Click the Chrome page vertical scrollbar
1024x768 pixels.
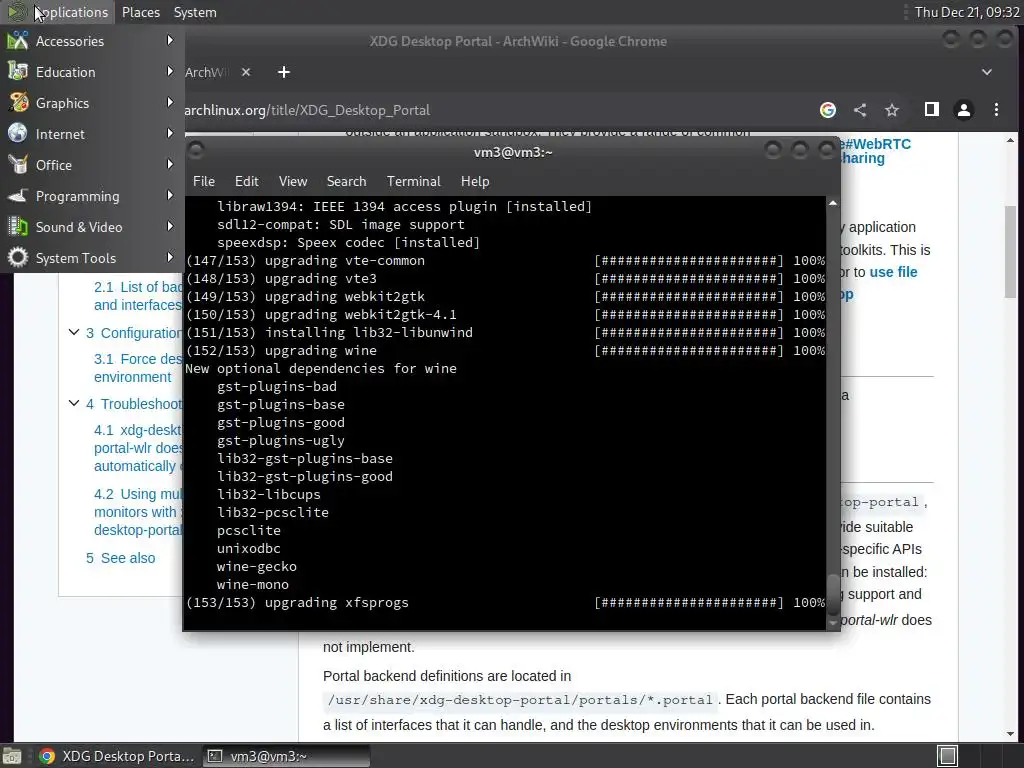[1010, 251]
